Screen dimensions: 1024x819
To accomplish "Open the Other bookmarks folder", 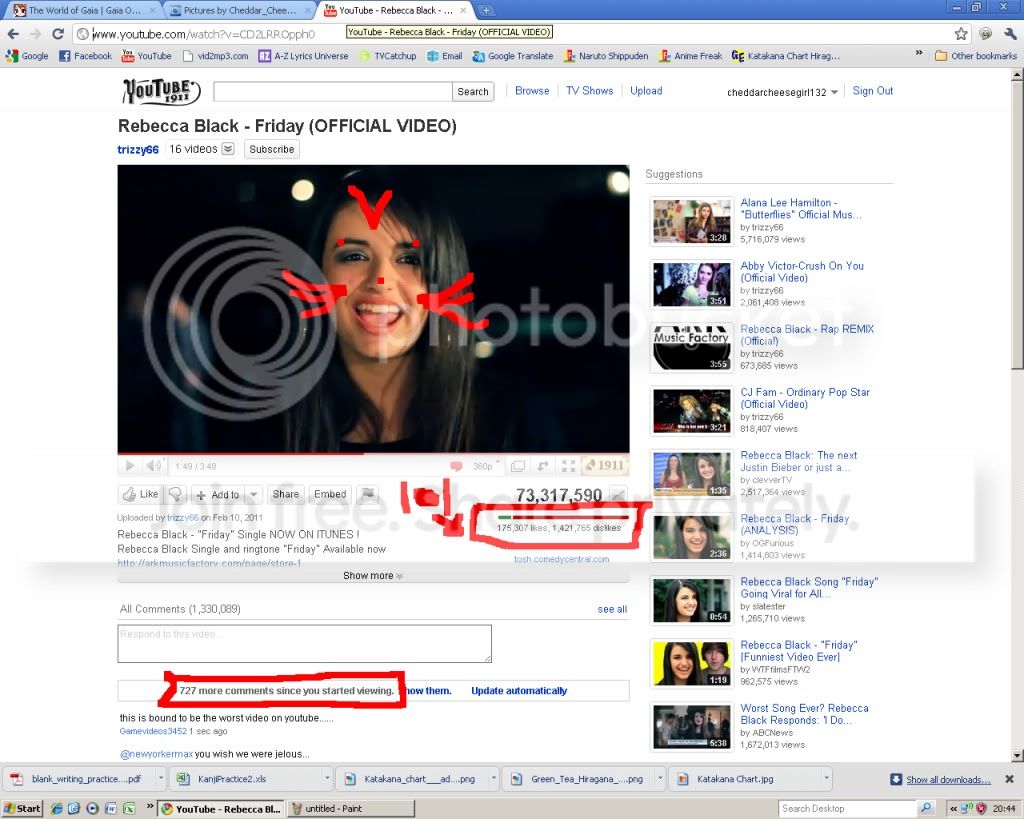I will 976,56.
